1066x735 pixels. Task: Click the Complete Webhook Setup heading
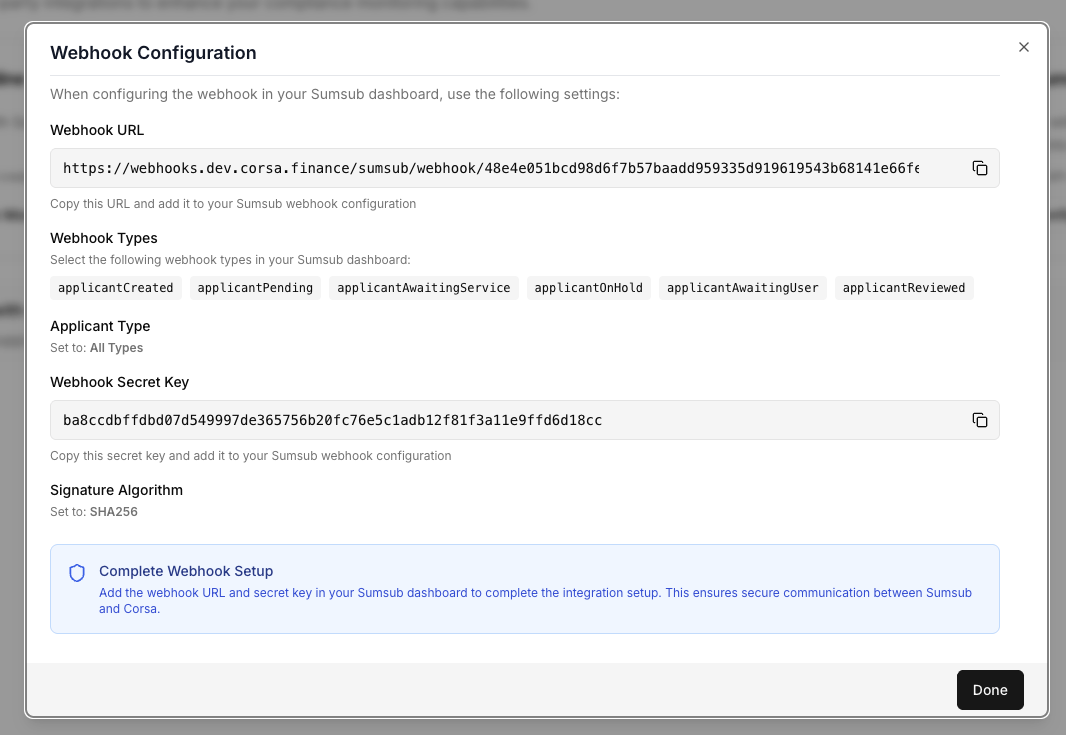click(186, 571)
